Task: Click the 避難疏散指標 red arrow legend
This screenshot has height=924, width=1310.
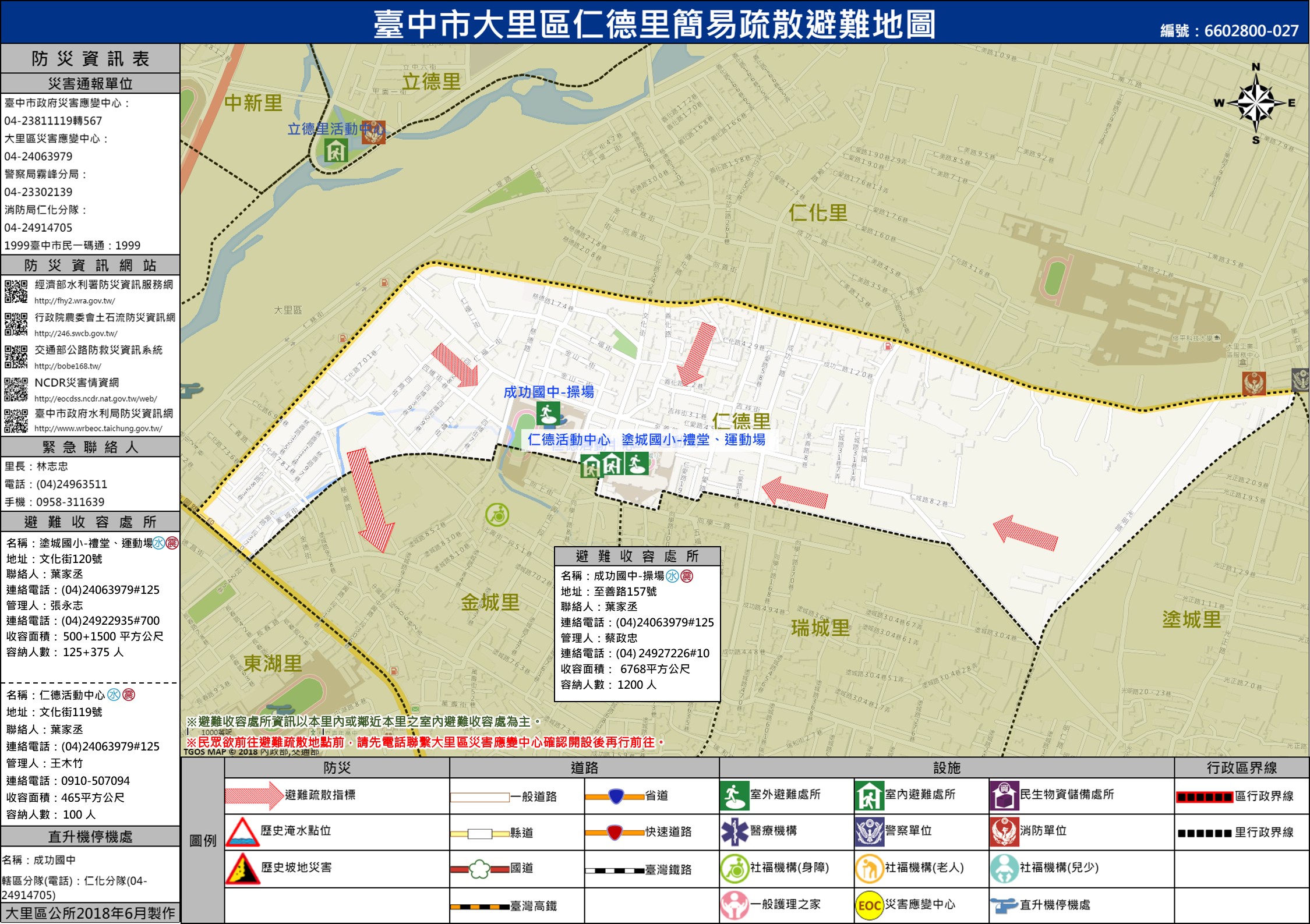Action: pyautogui.click(x=254, y=796)
